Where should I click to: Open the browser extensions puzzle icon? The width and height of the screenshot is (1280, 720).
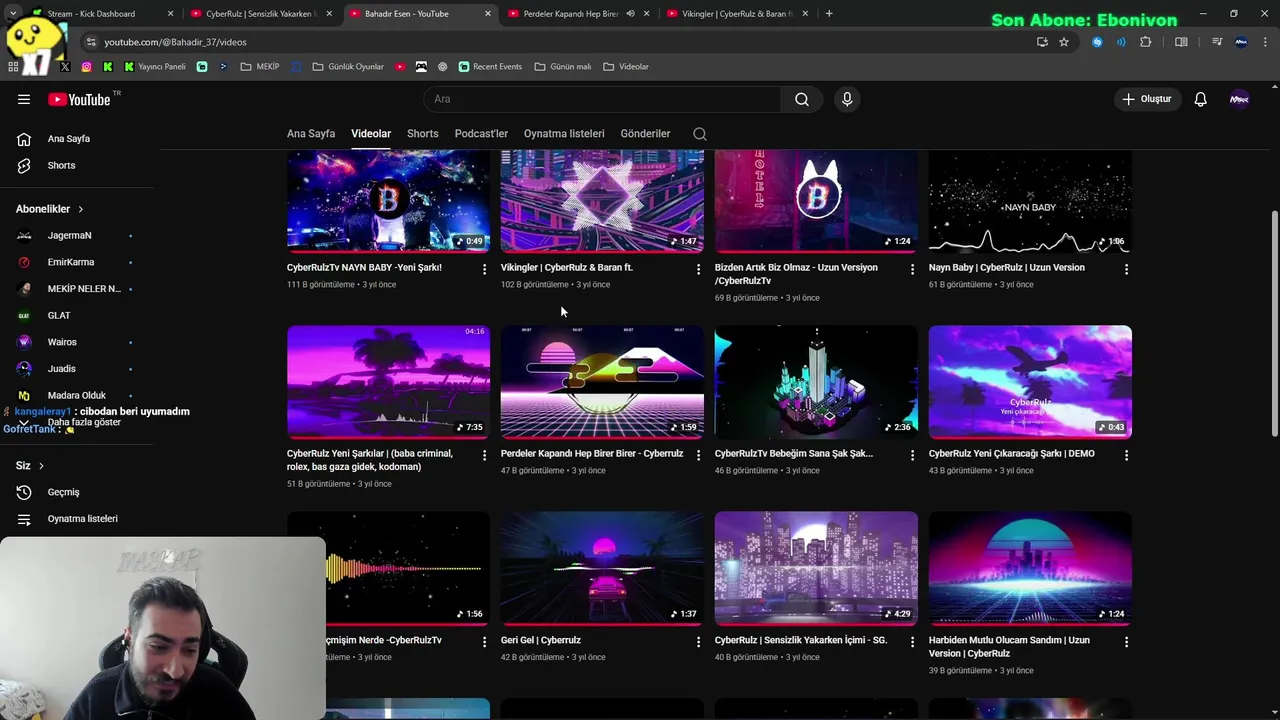click(1146, 42)
